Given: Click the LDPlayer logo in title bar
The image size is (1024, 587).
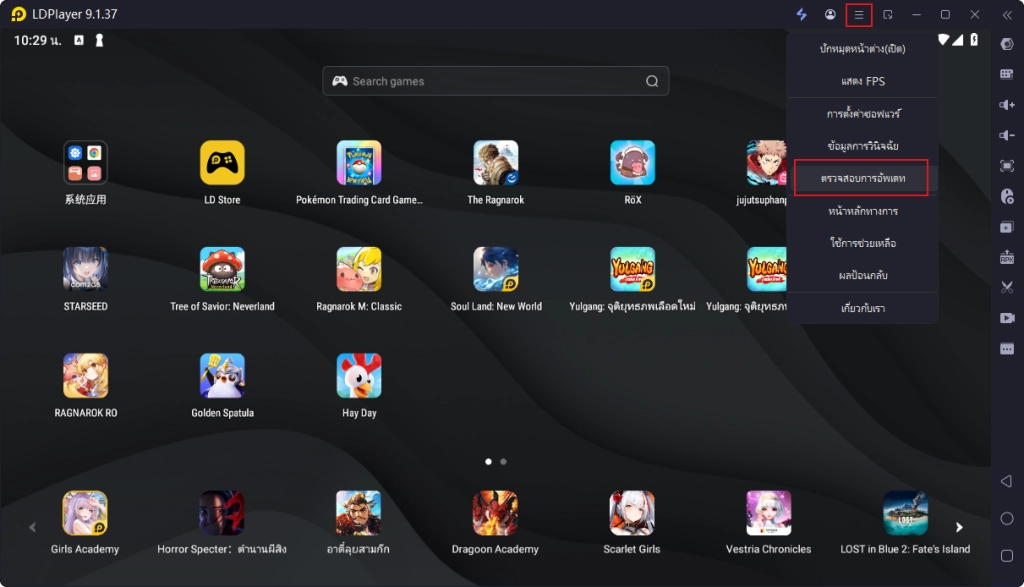Looking at the screenshot, I should 19,14.
